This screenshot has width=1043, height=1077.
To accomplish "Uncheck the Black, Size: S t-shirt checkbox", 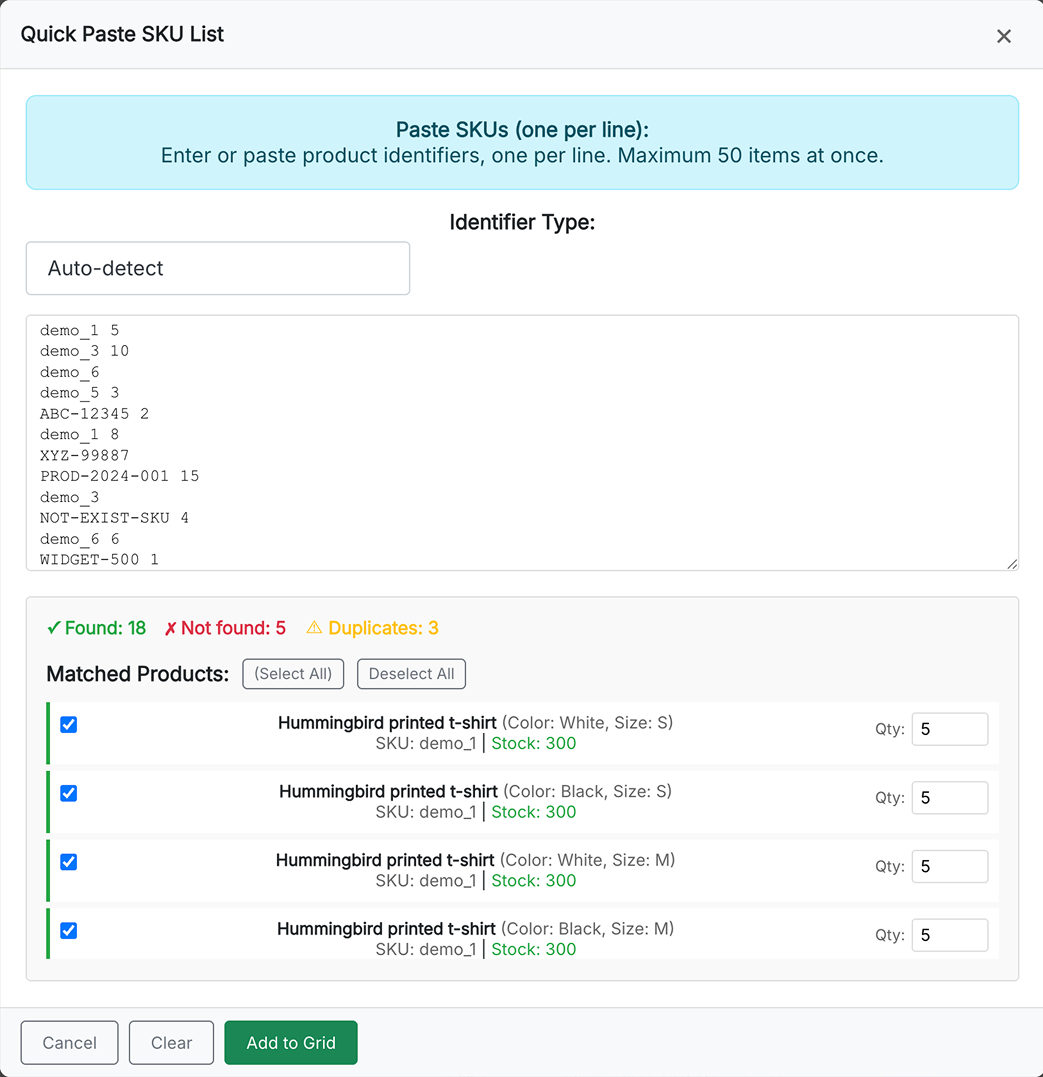I will (x=69, y=793).
